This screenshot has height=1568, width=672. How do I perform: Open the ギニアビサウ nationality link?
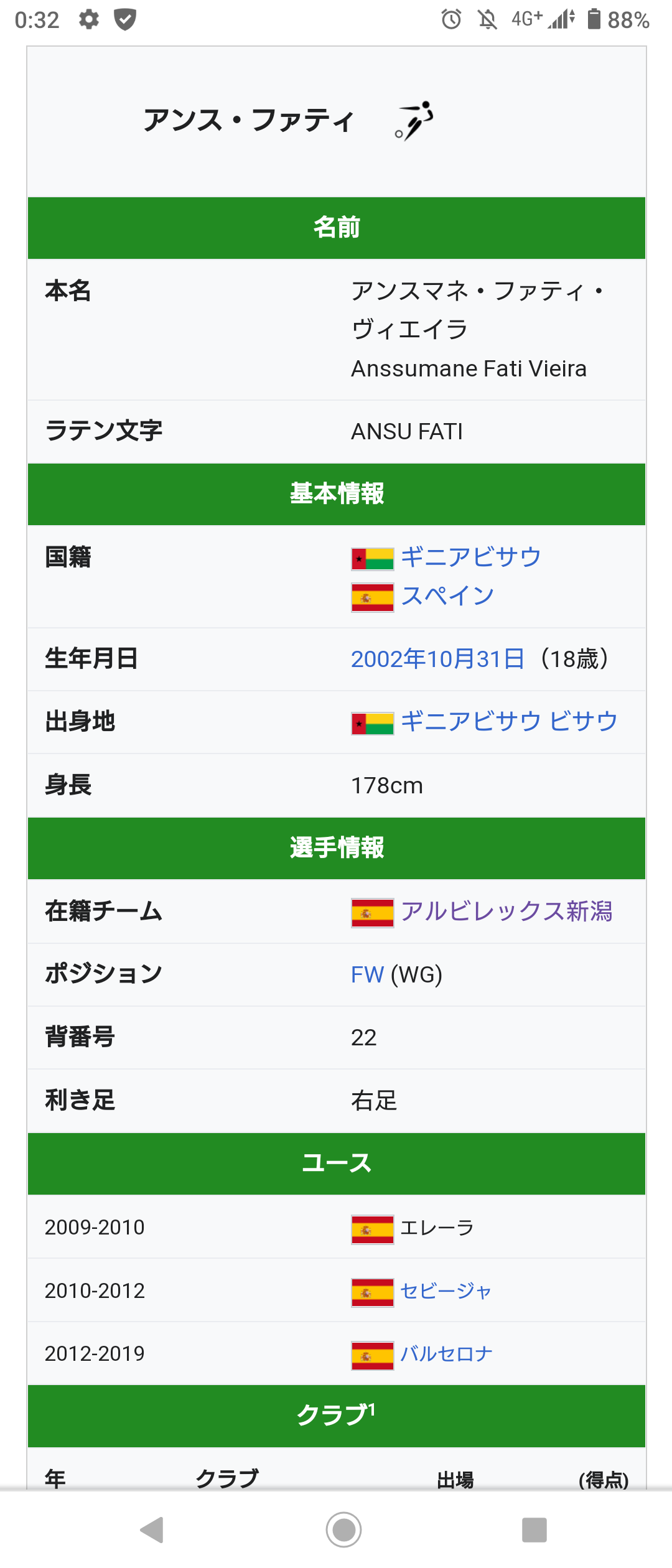click(x=470, y=557)
